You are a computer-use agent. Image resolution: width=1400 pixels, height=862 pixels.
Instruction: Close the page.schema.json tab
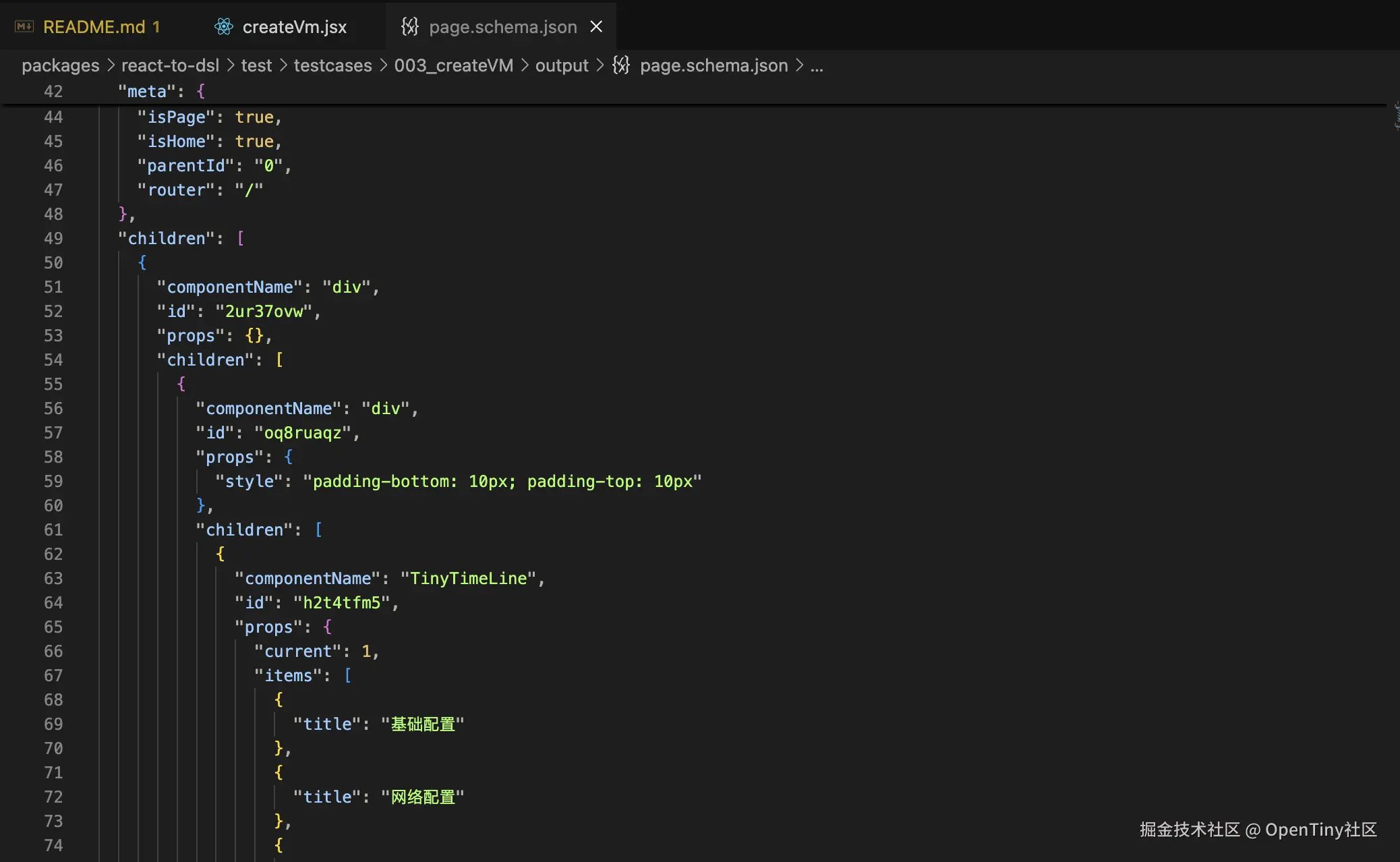click(596, 27)
